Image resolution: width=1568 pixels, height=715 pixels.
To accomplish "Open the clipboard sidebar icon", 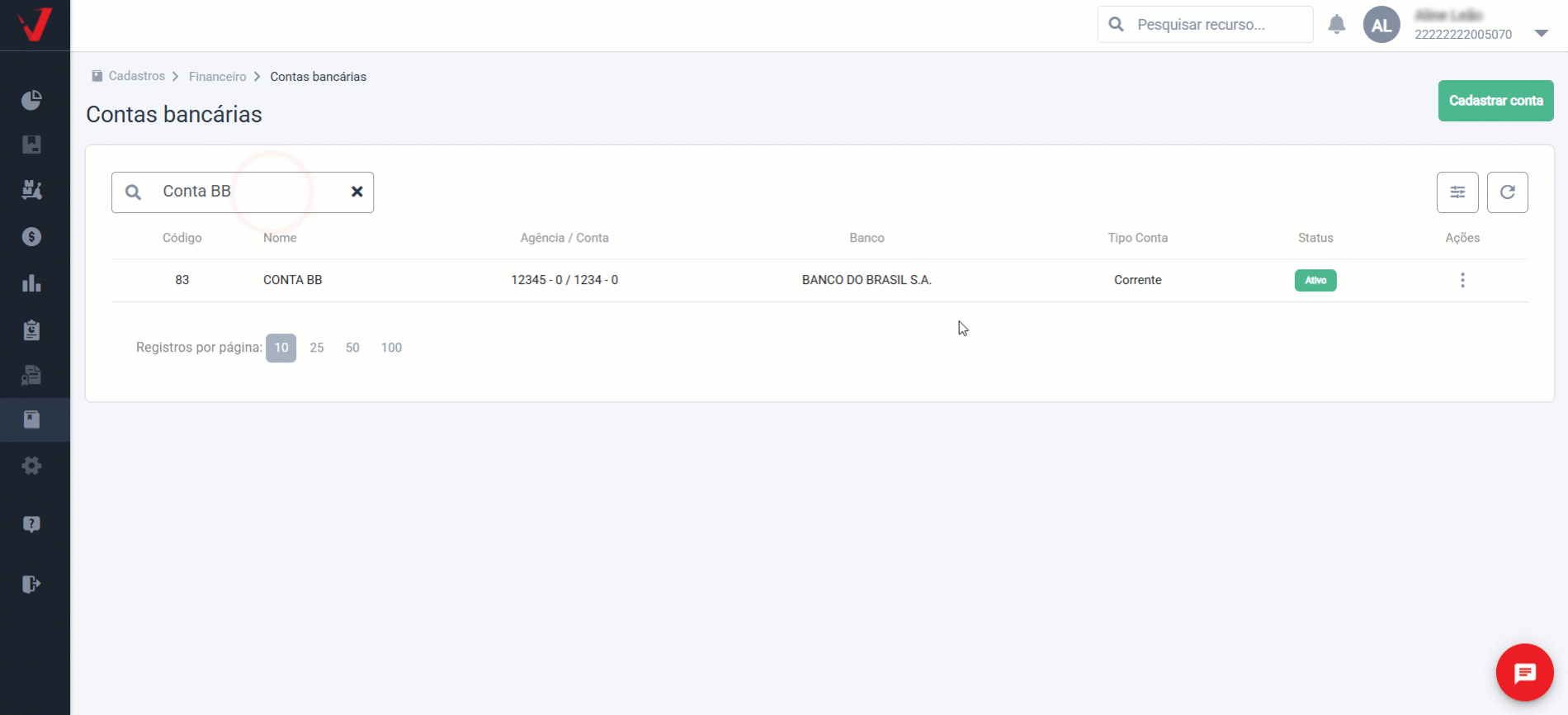I will (31, 330).
